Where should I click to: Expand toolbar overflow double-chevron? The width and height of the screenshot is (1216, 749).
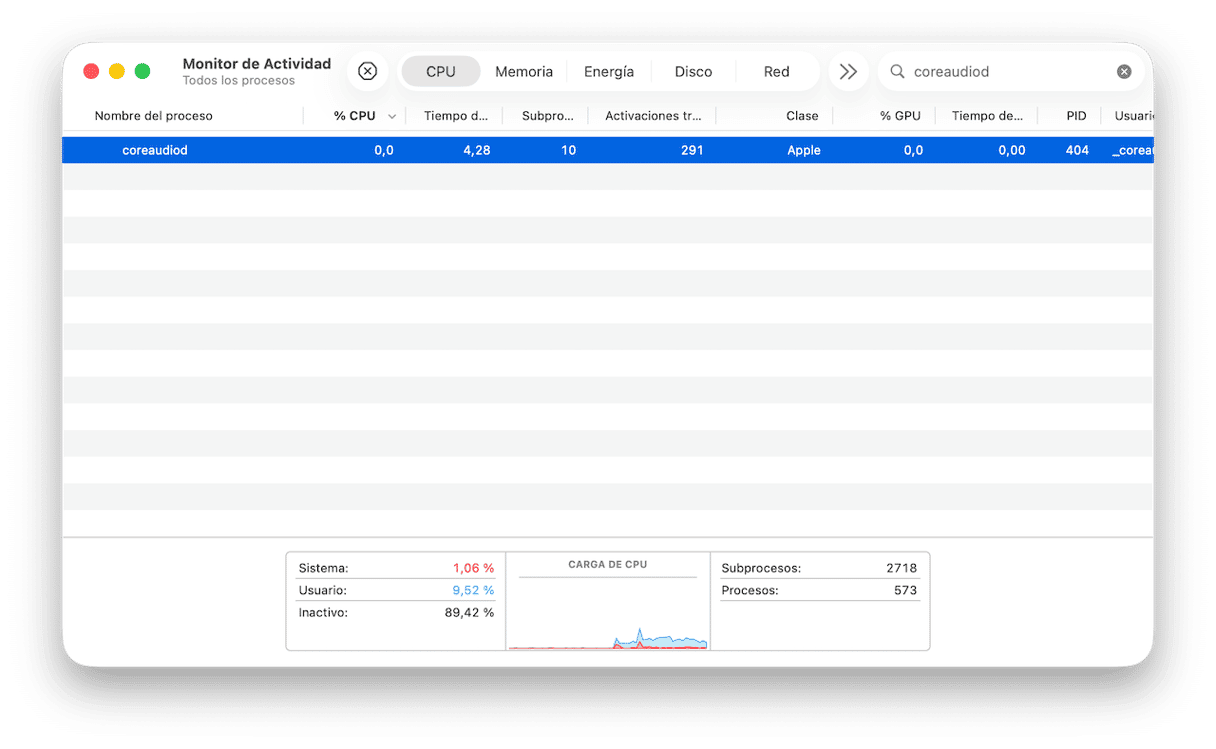[x=848, y=71]
